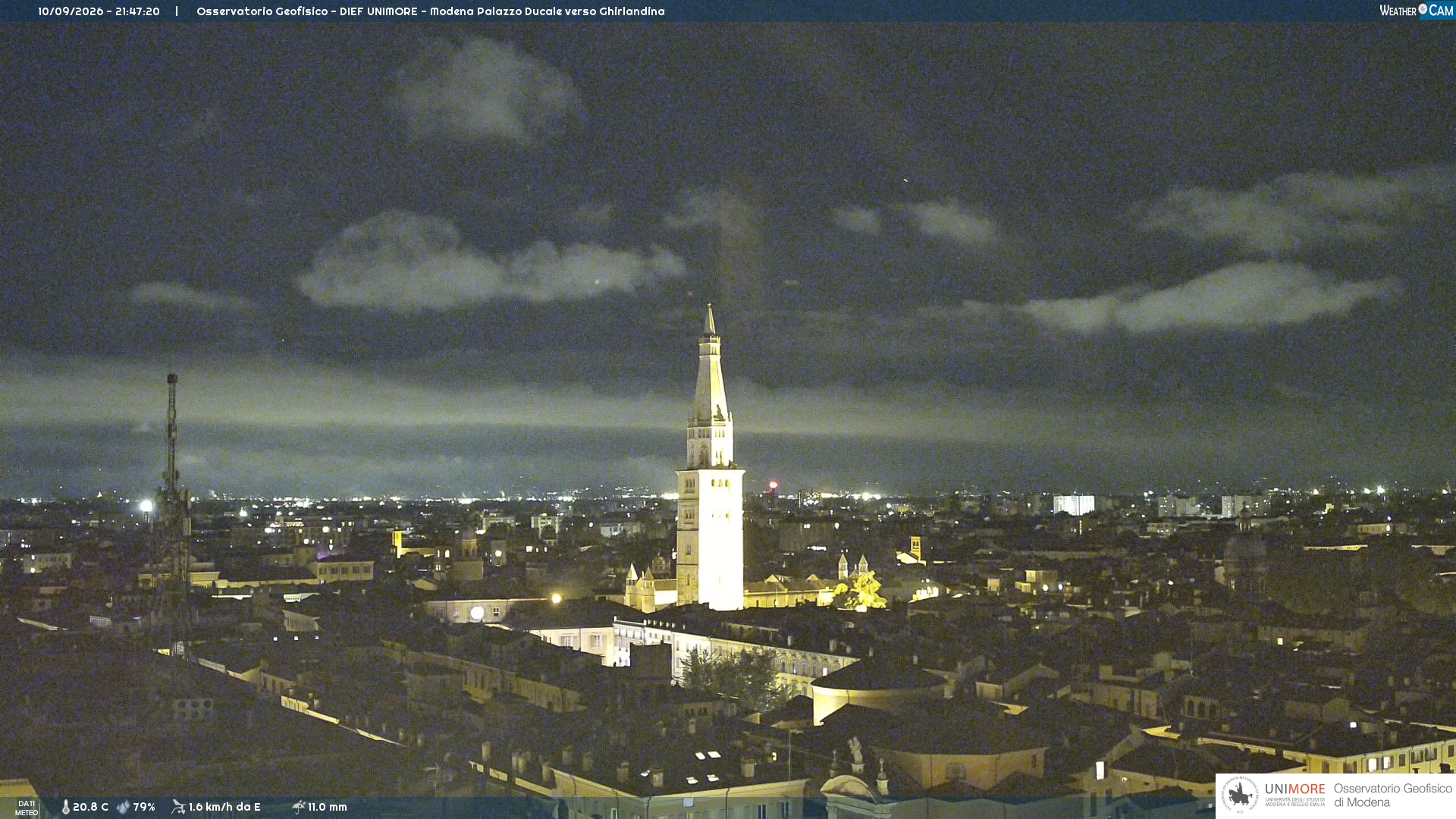Click the 20.8 C temperature reading

pos(90,807)
